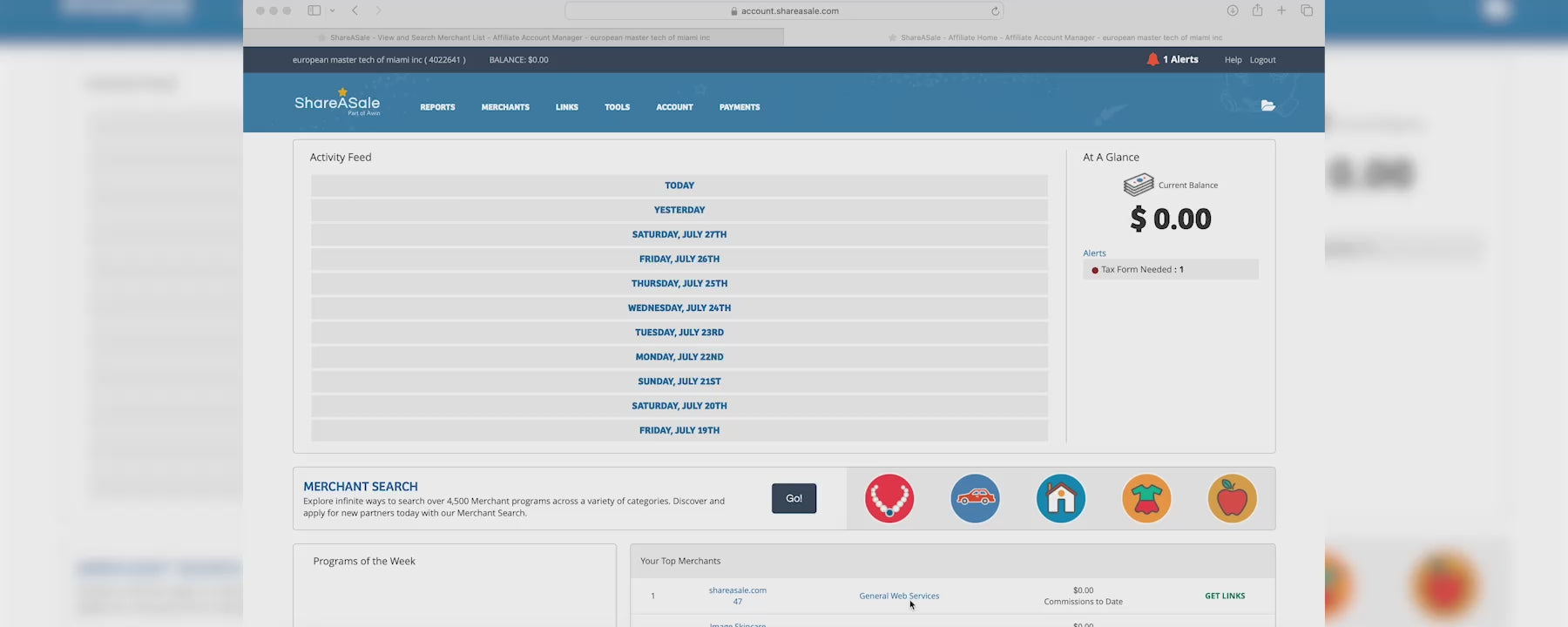This screenshot has height=627, width=1568.
Task: Select the clothing shirt category icon
Action: pos(1146,498)
